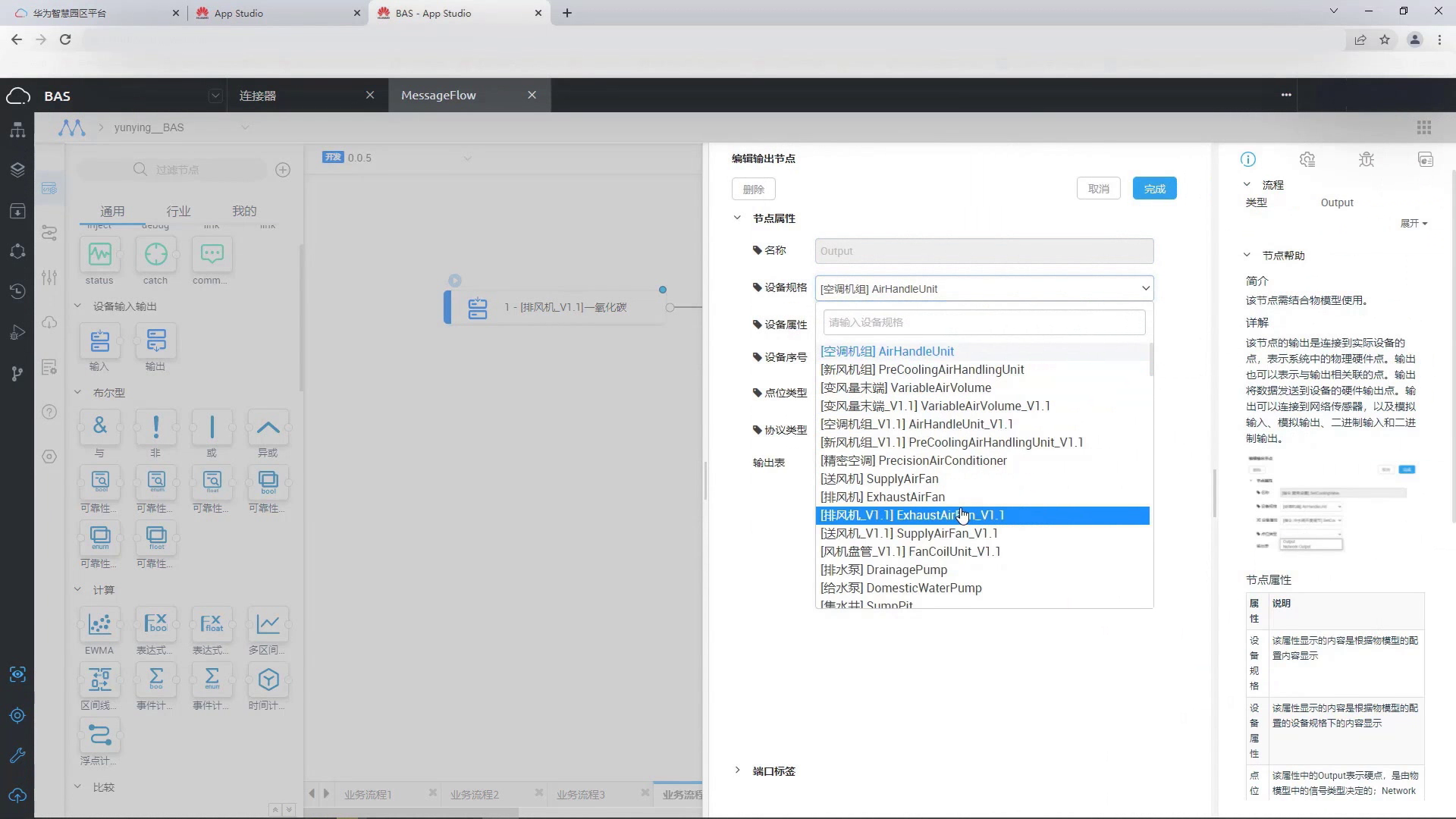Click the boolean 与 (AND) node
1456x819 pixels.
pyautogui.click(x=99, y=426)
